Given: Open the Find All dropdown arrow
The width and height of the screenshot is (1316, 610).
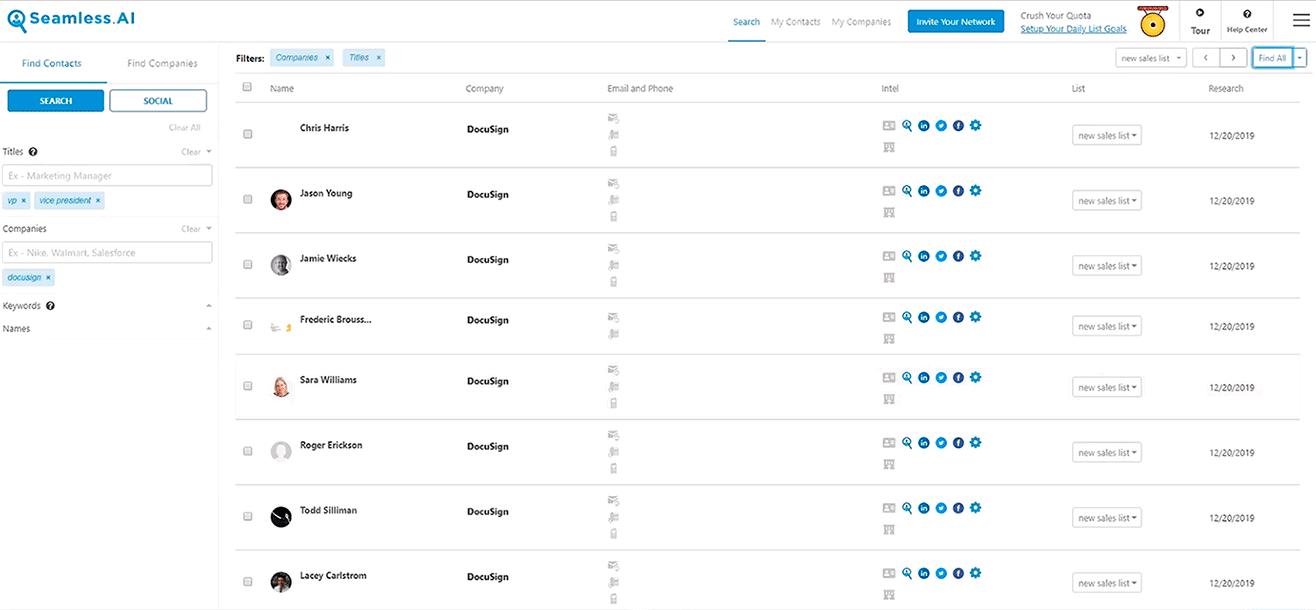Looking at the screenshot, I should pos(1300,58).
